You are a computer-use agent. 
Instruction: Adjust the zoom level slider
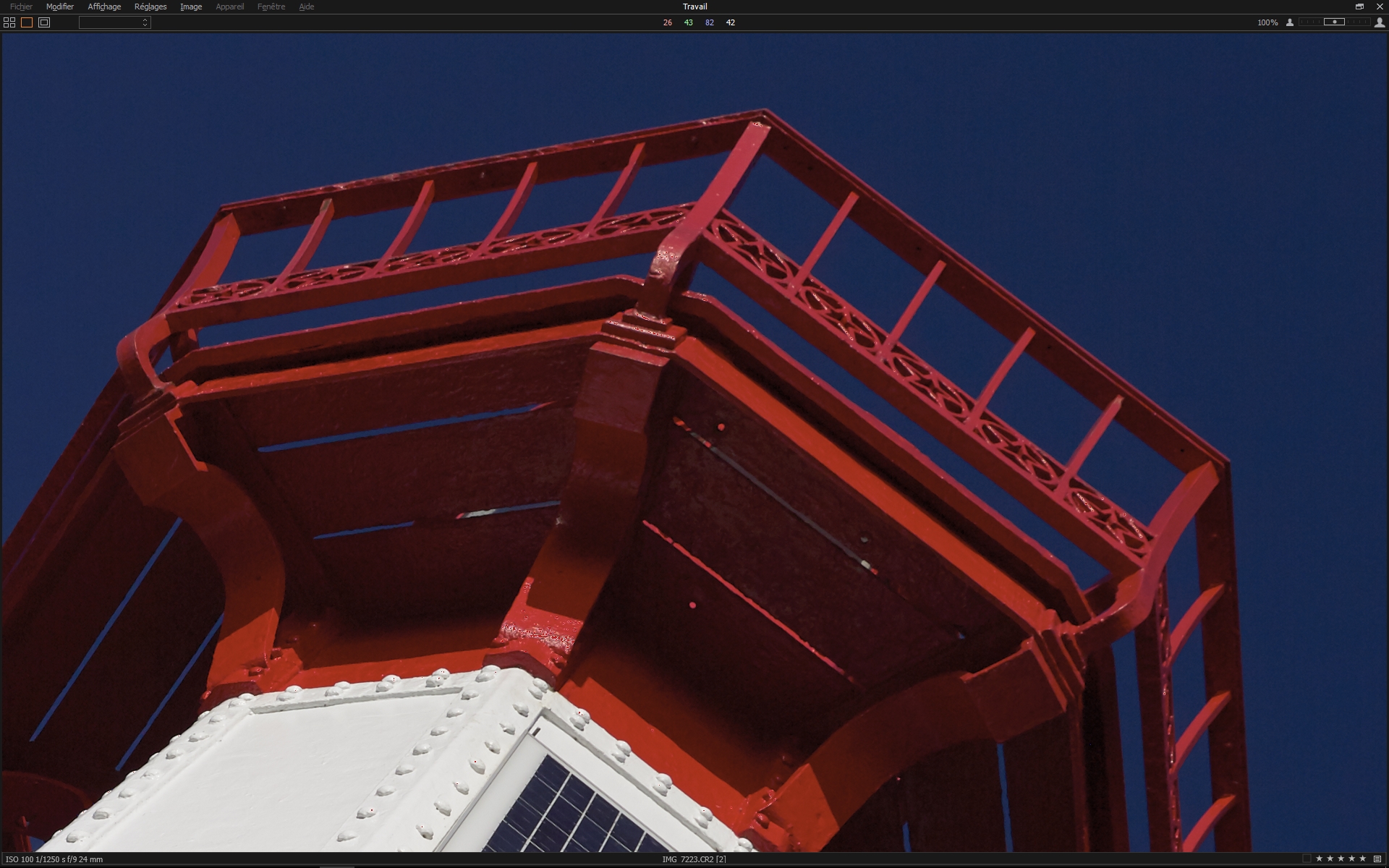(1335, 22)
